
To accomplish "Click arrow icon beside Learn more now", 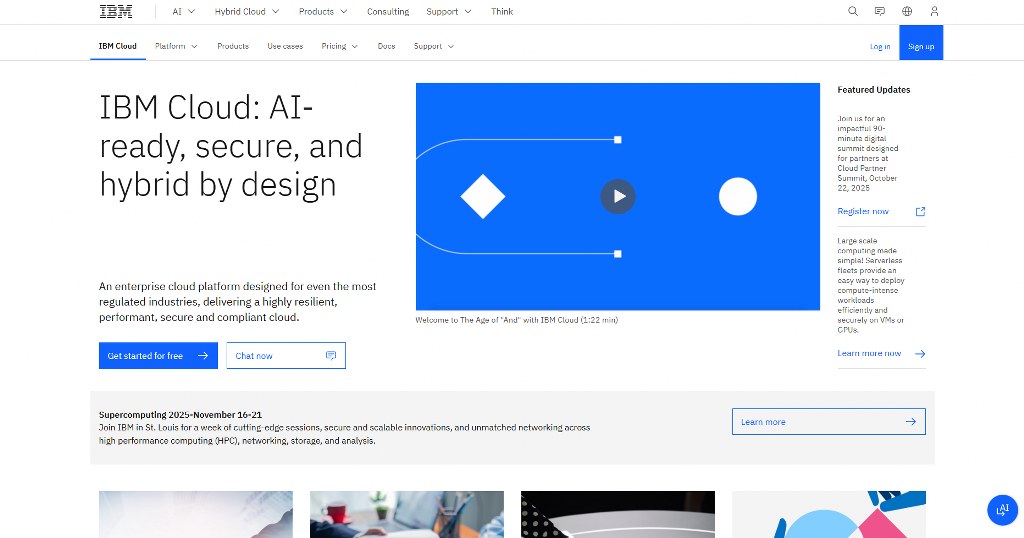I will (920, 354).
